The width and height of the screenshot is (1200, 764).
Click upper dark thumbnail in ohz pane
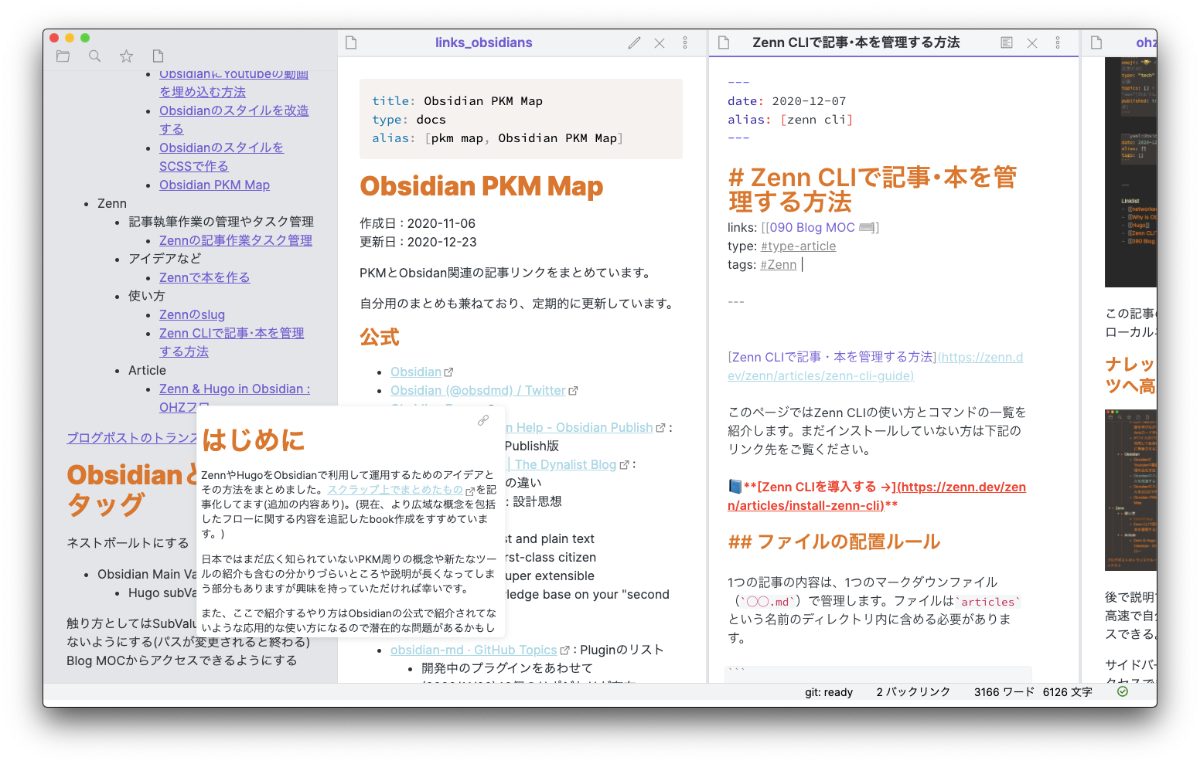(1131, 172)
